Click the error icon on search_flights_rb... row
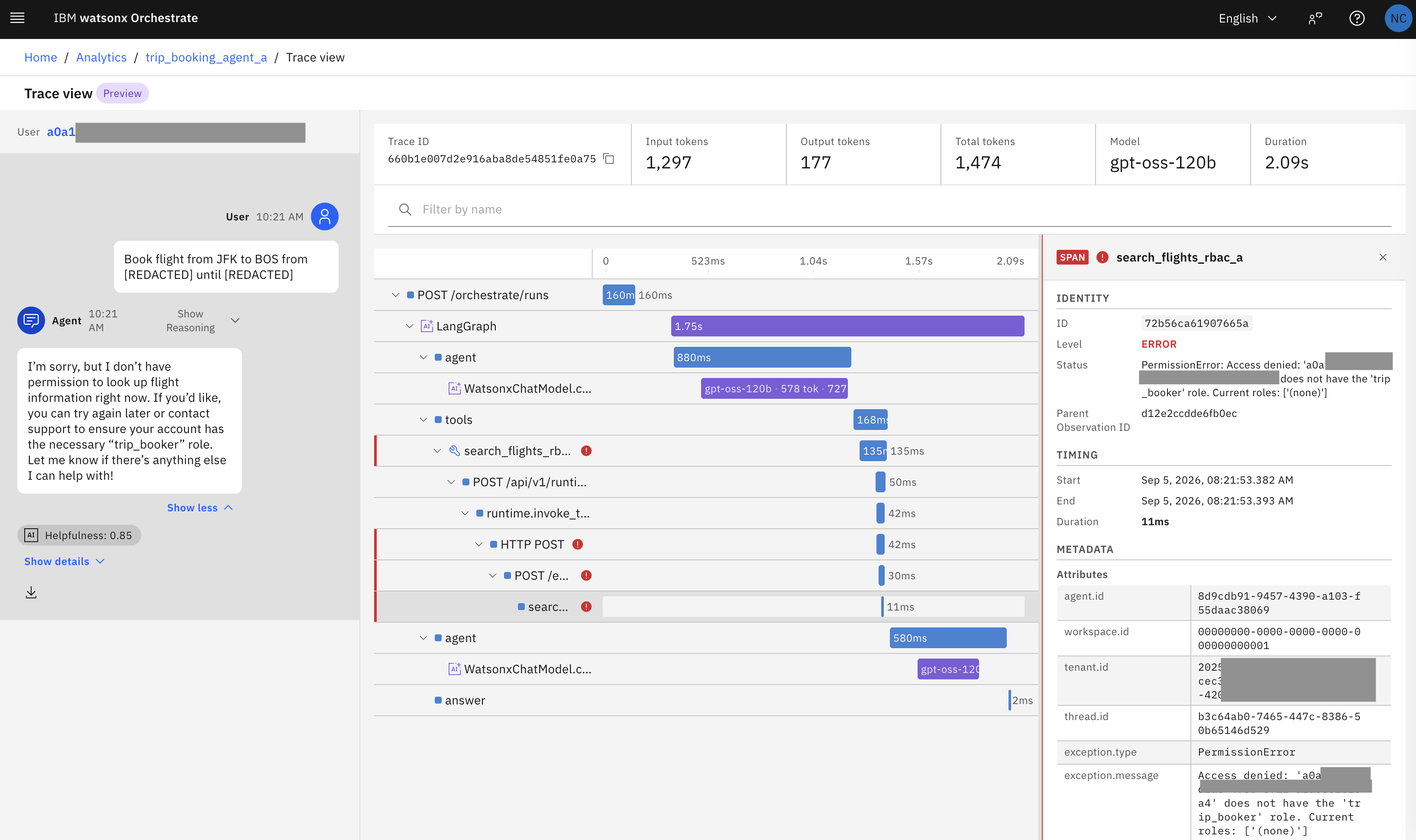The height and width of the screenshot is (840, 1416). (586, 451)
